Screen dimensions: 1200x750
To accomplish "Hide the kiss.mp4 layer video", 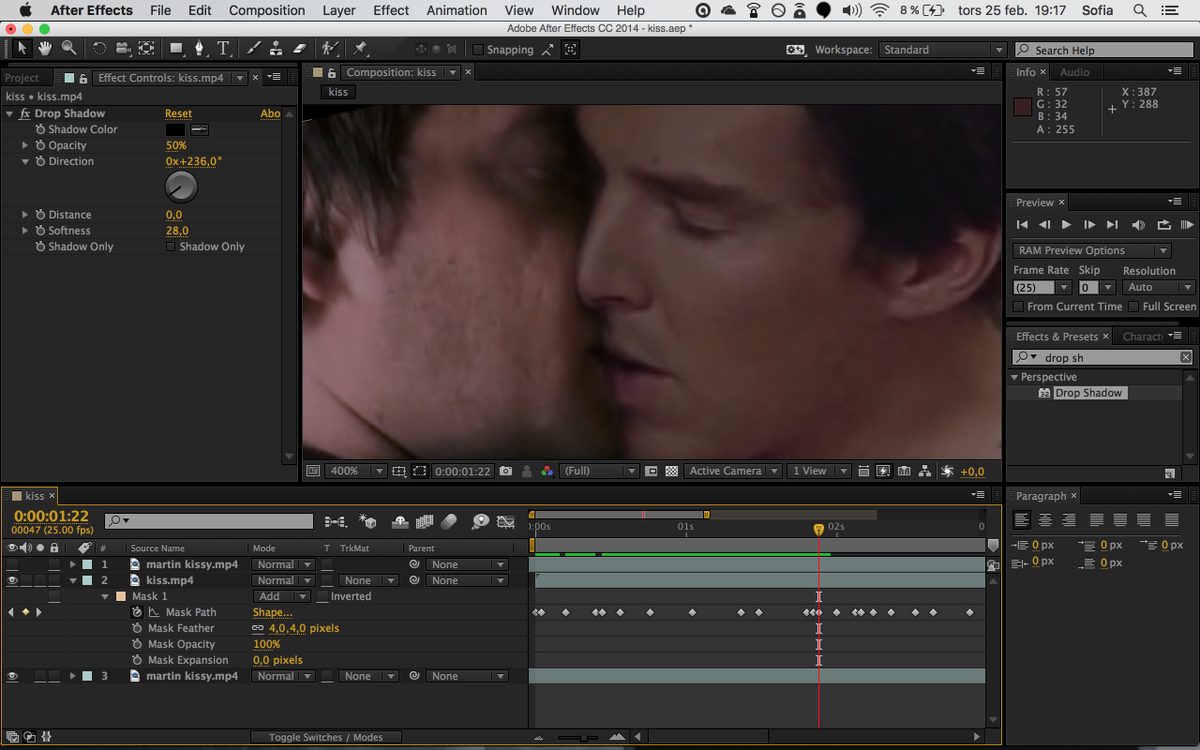I will [x=12, y=580].
